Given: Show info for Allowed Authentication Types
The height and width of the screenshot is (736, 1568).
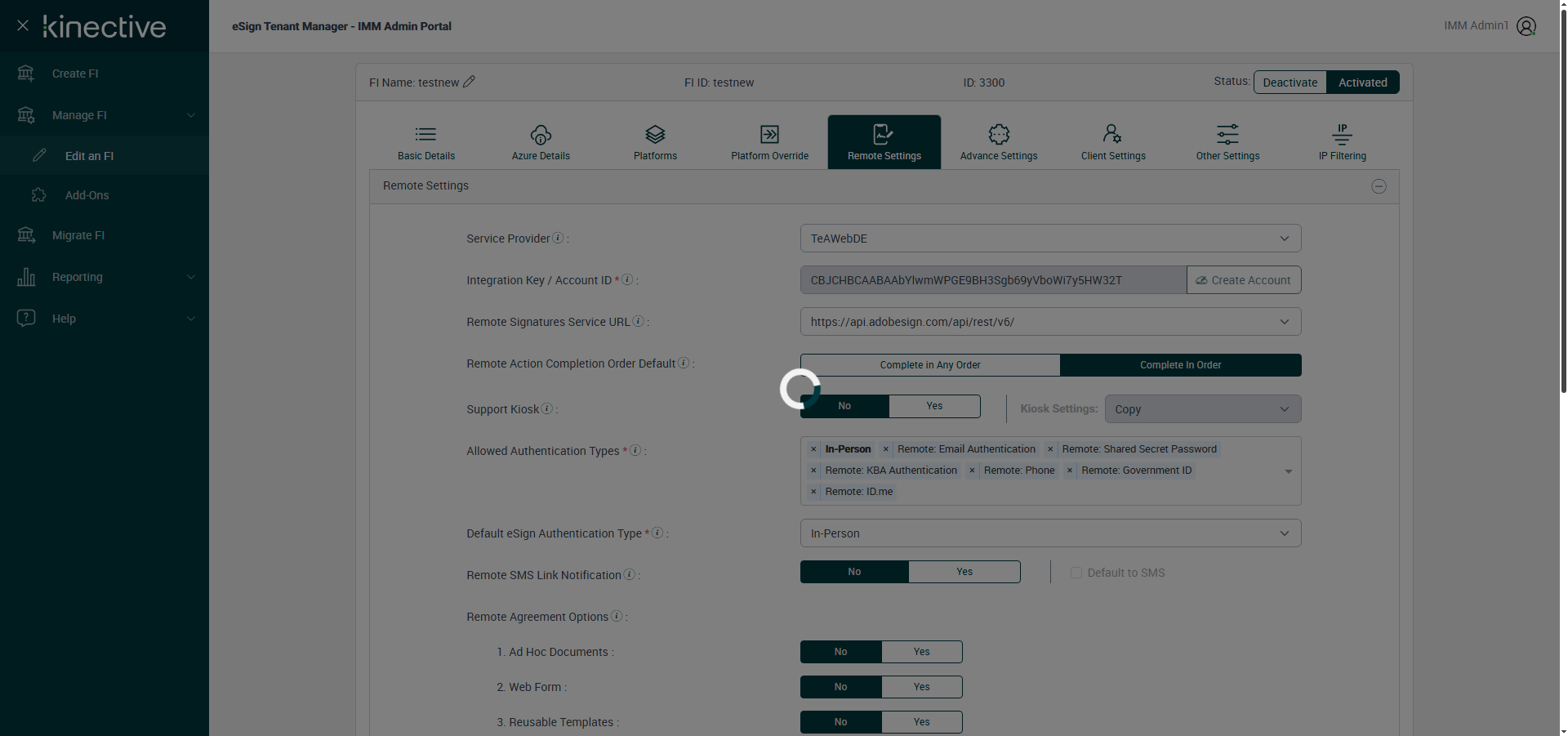Looking at the screenshot, I should [x=635, y=450].
